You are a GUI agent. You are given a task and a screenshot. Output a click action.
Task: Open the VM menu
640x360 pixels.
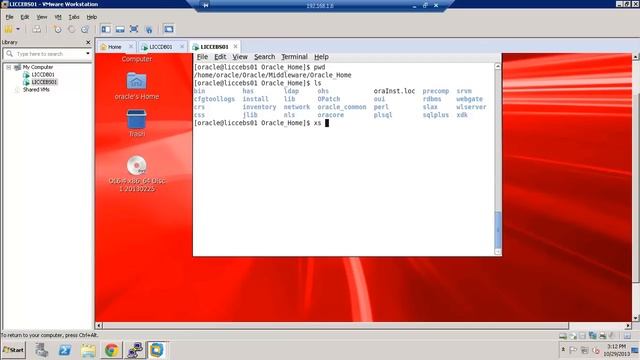(58, 17)
